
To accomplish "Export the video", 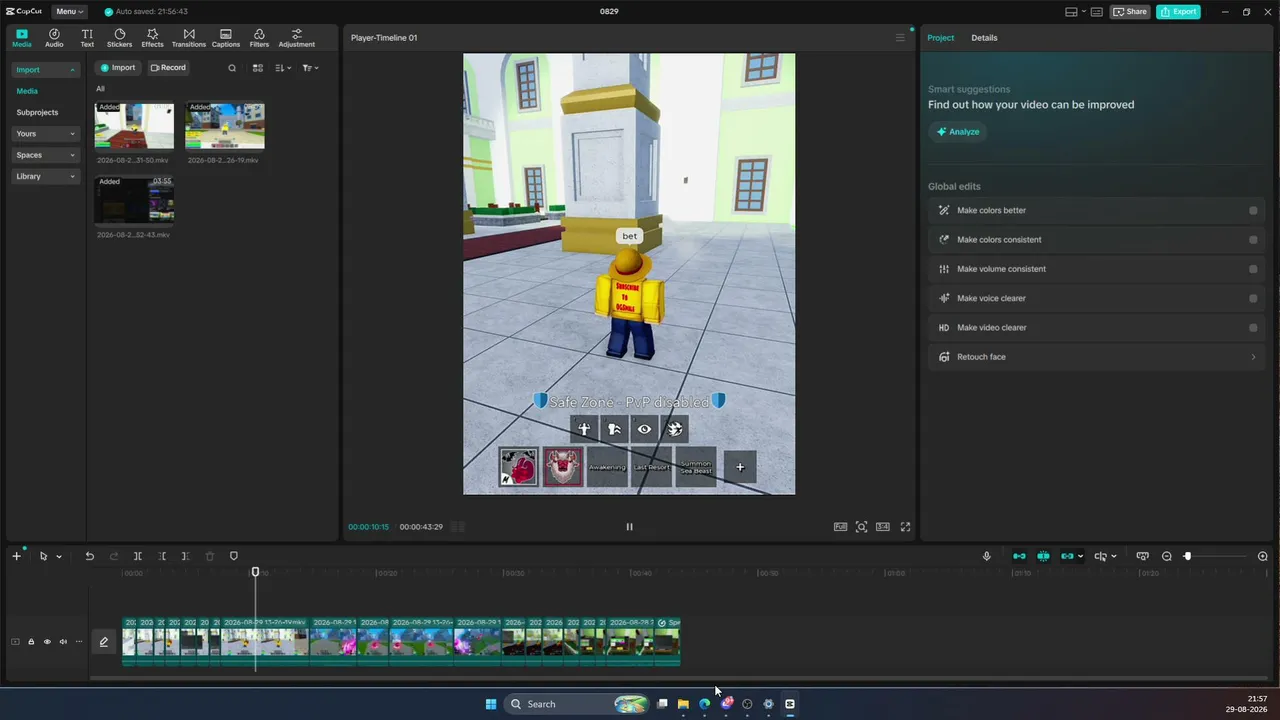I will [x=1178, y=12].
